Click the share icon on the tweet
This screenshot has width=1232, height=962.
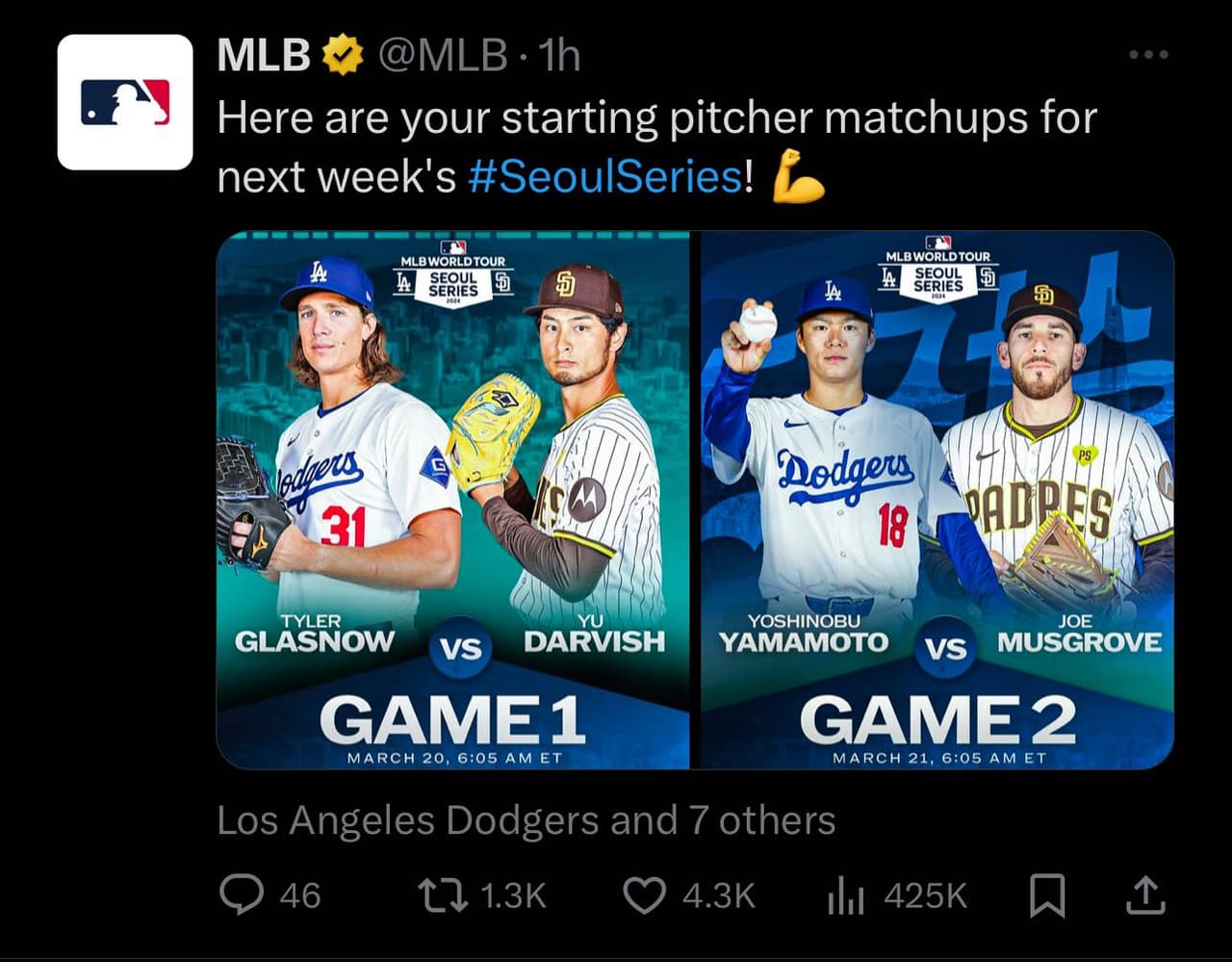pyautogui.click(x=1144, y=894)
